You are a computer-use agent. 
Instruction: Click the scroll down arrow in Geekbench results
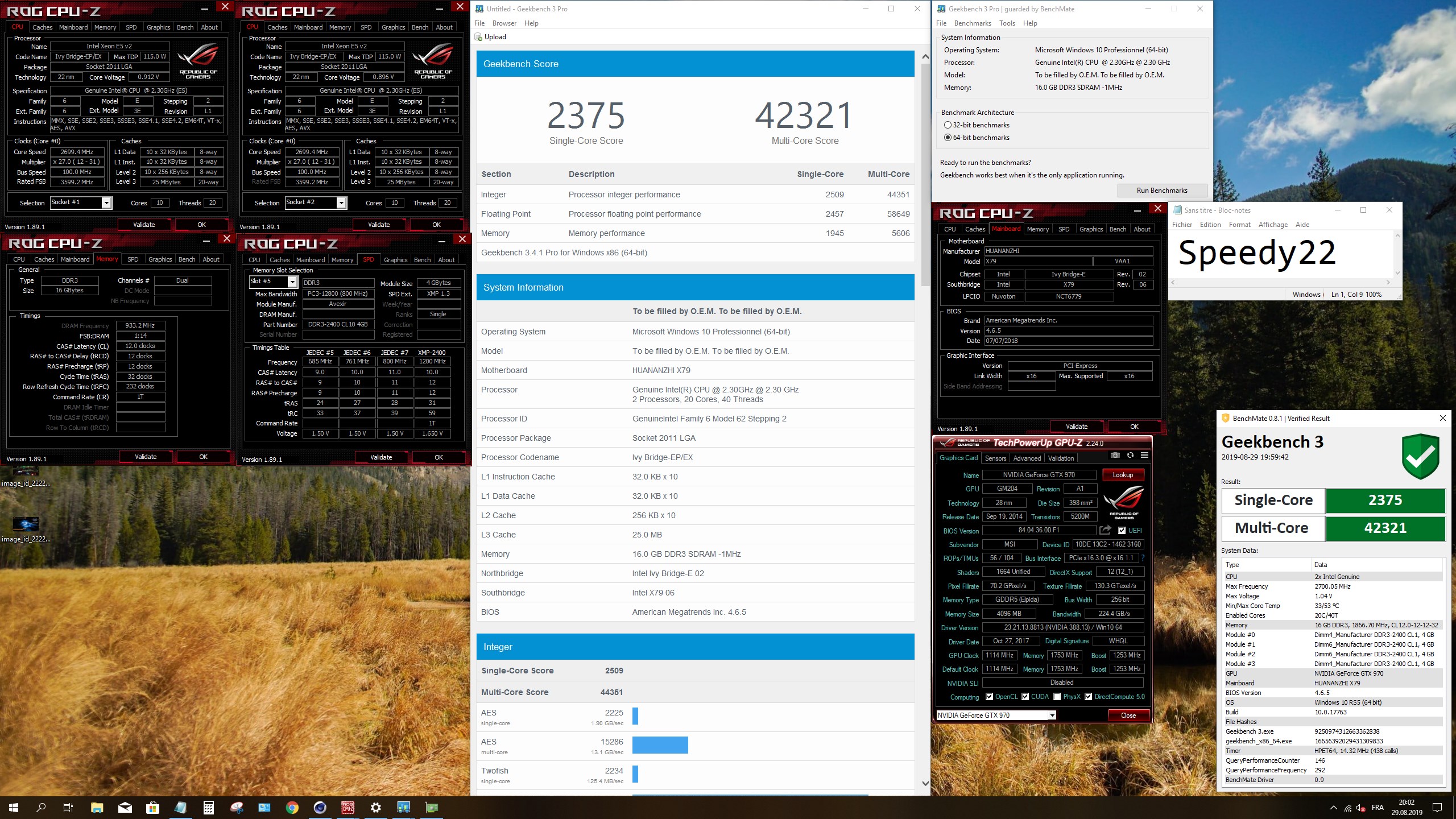tap(925, 783)
